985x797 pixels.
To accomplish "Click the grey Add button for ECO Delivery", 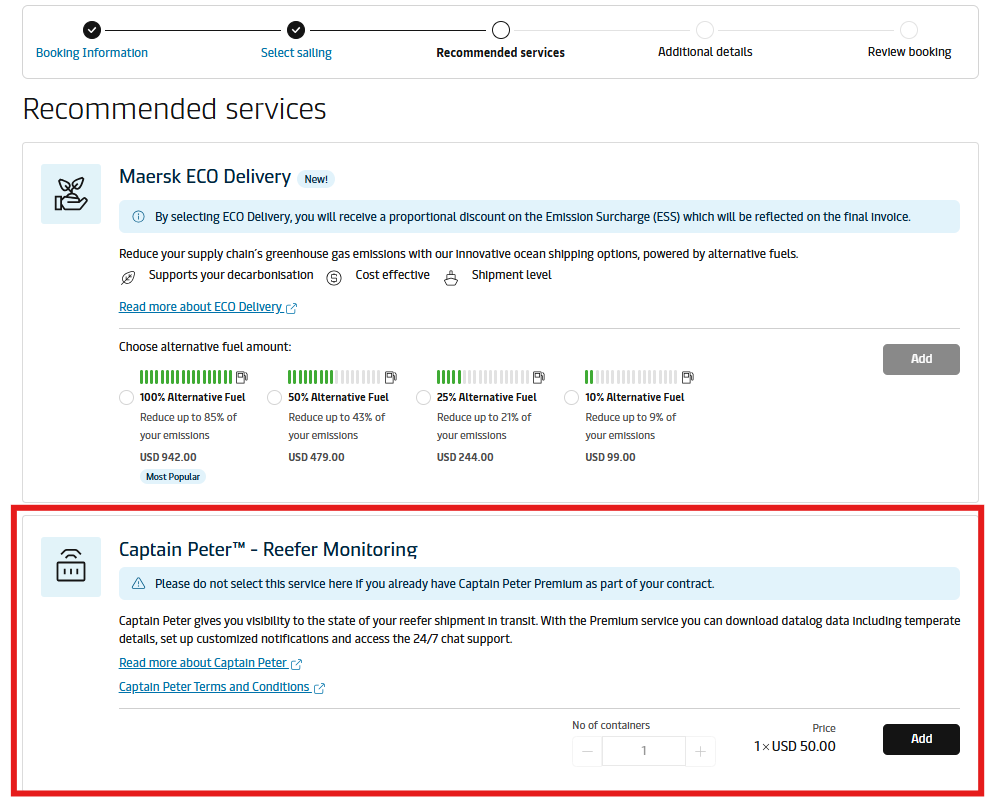I will pos(921,359).
